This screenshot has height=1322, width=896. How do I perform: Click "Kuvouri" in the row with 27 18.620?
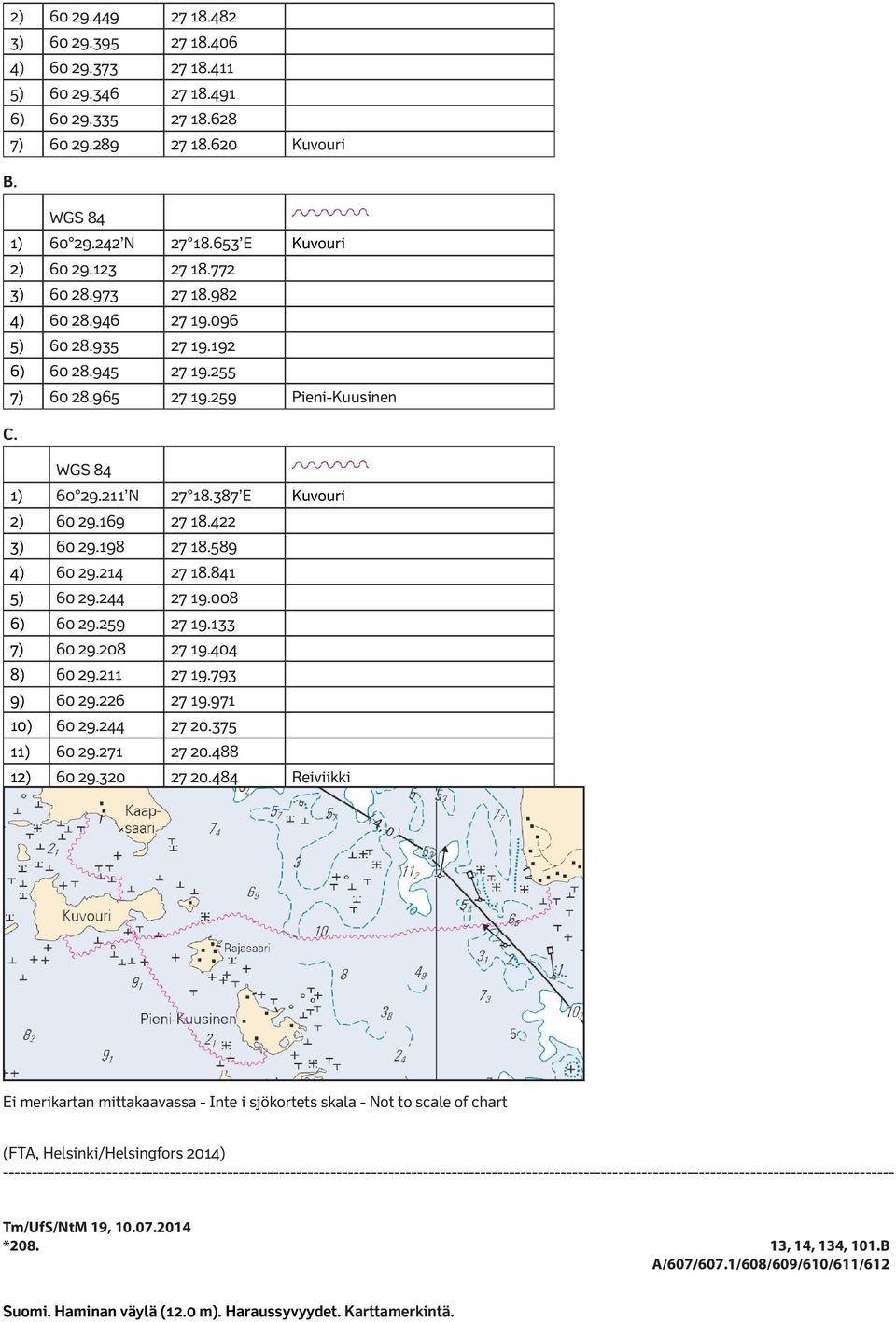tap(318, 145)
